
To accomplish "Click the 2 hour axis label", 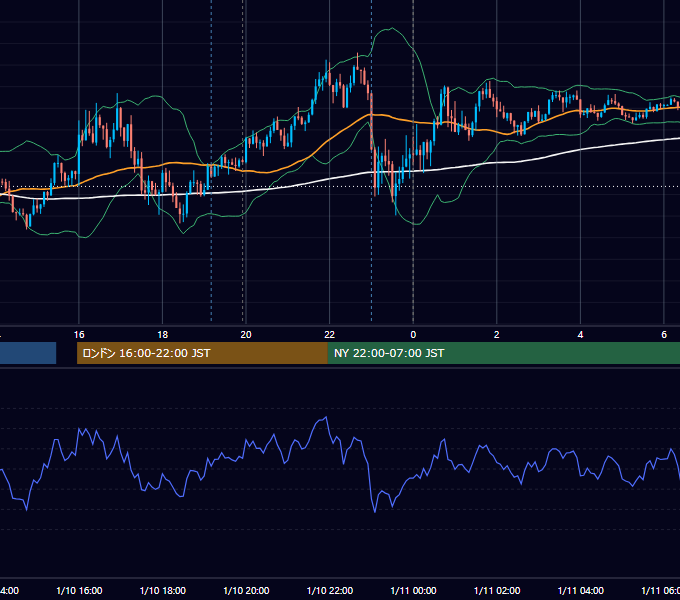I will (497, 335).
